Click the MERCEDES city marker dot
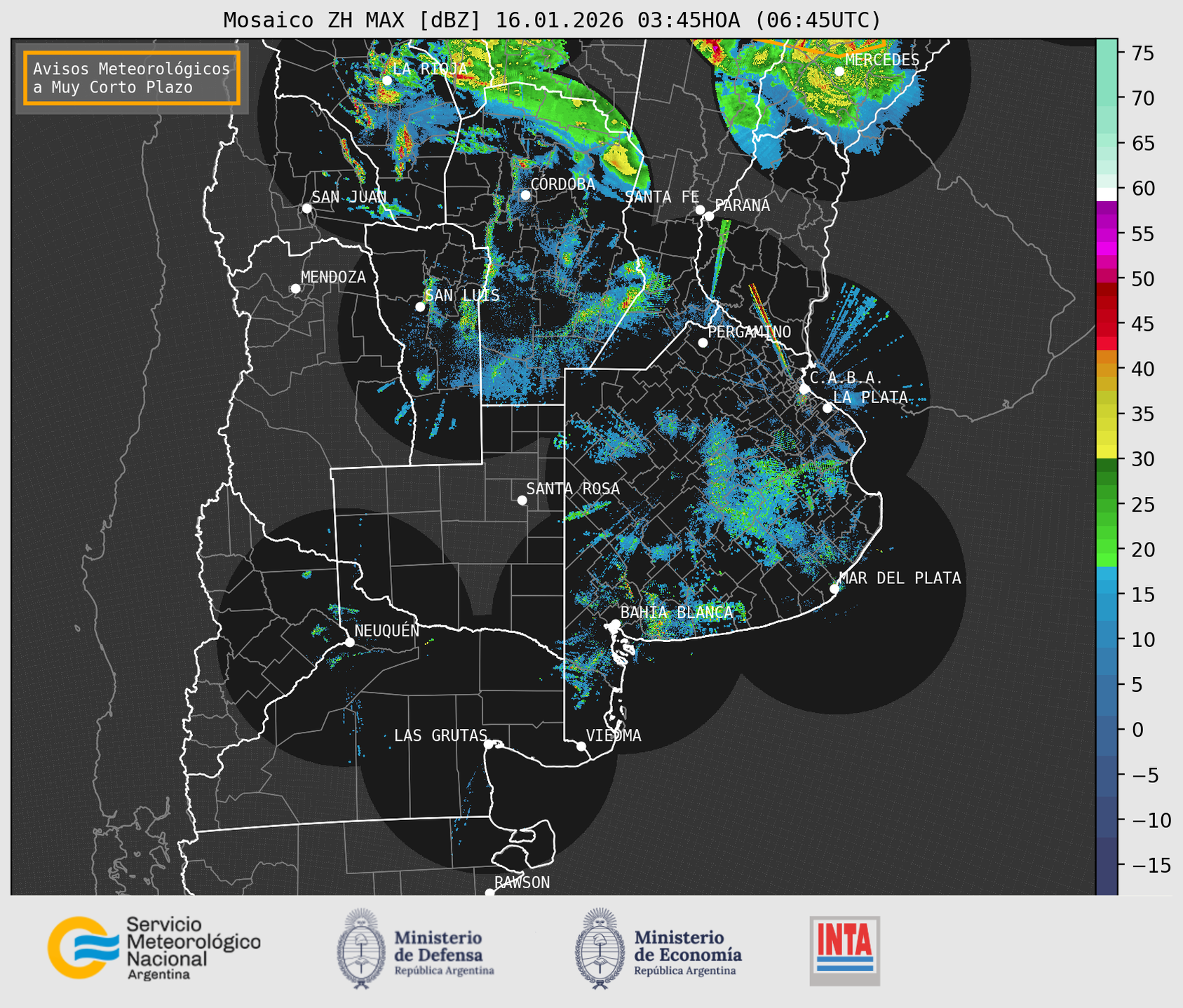 tap(839, 71)
